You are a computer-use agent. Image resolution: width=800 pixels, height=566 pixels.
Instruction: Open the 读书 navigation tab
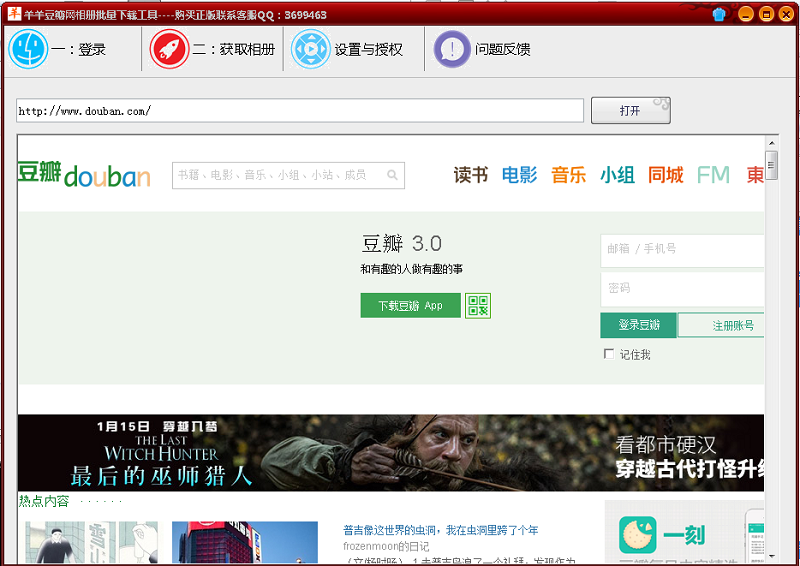point(471,175)
